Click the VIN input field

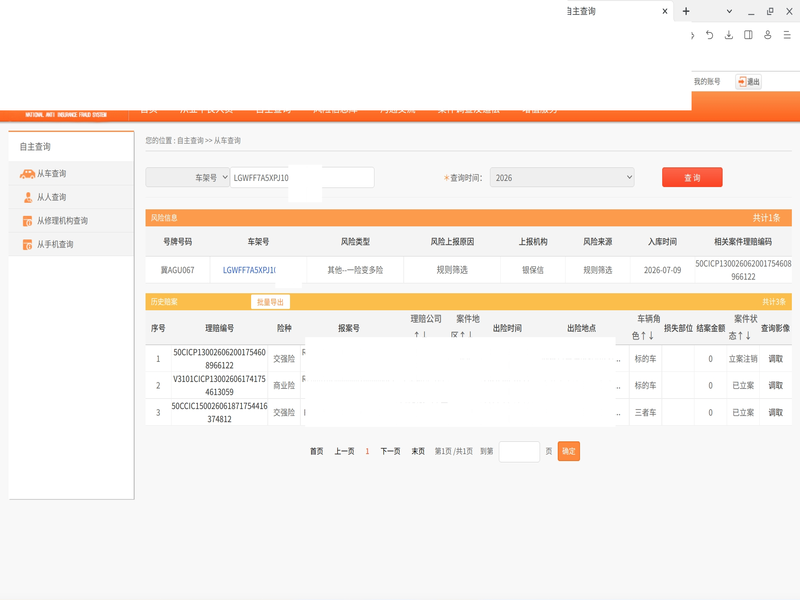[302, 178]
